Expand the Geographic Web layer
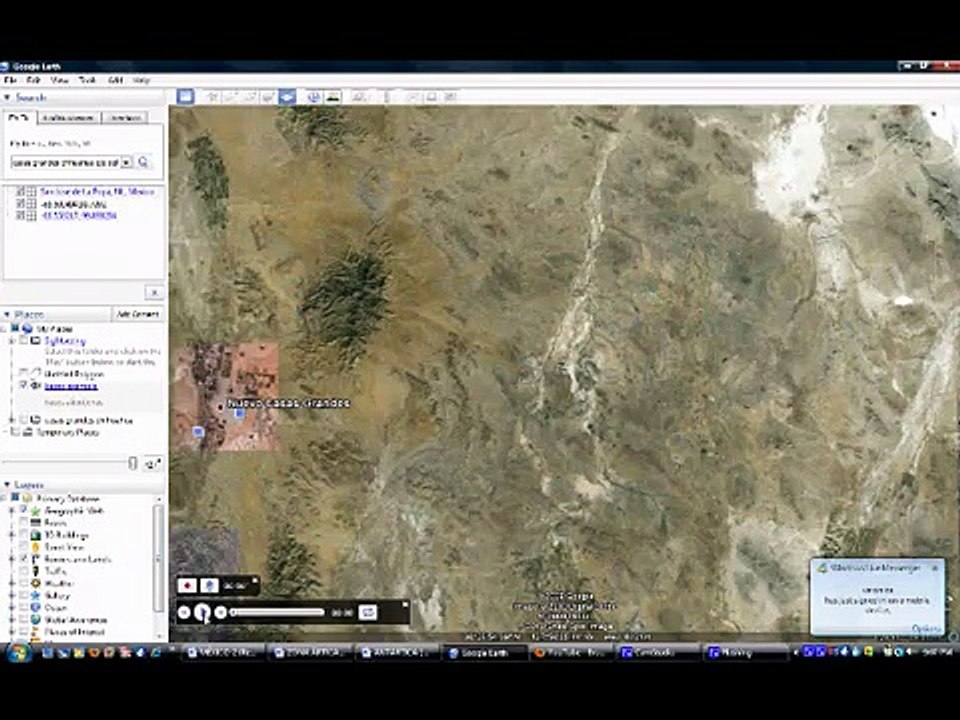The width and height of the screenshot is (960, 720). [x=12, y=510]
